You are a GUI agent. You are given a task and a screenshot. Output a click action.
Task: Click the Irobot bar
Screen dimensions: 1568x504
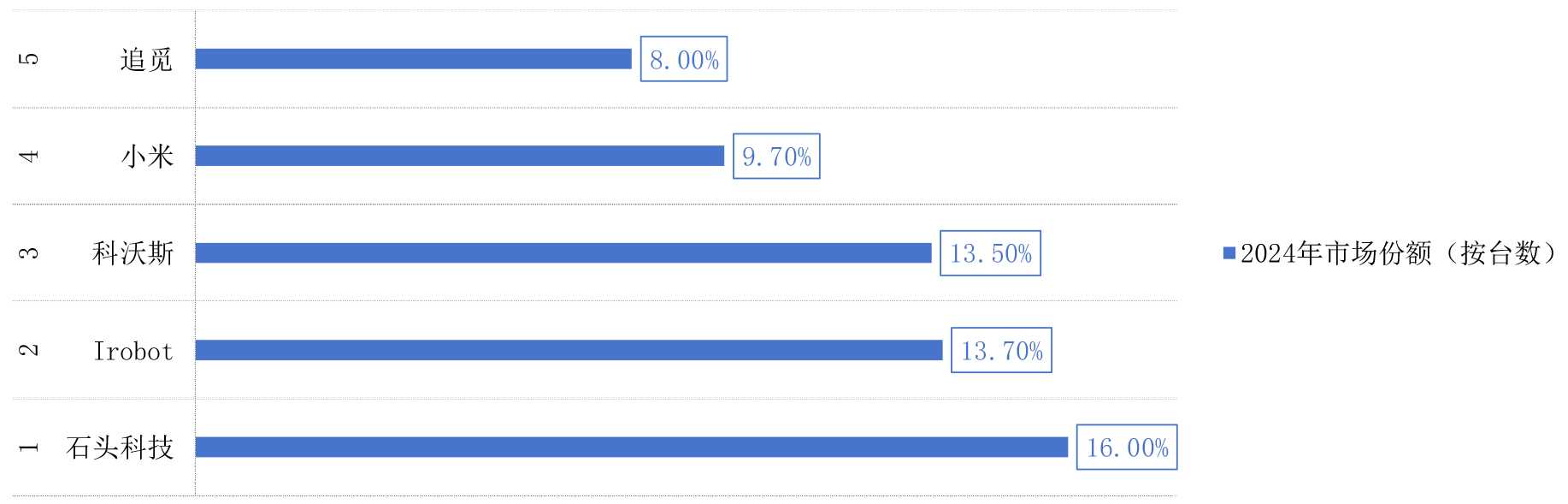click(569, 350)
